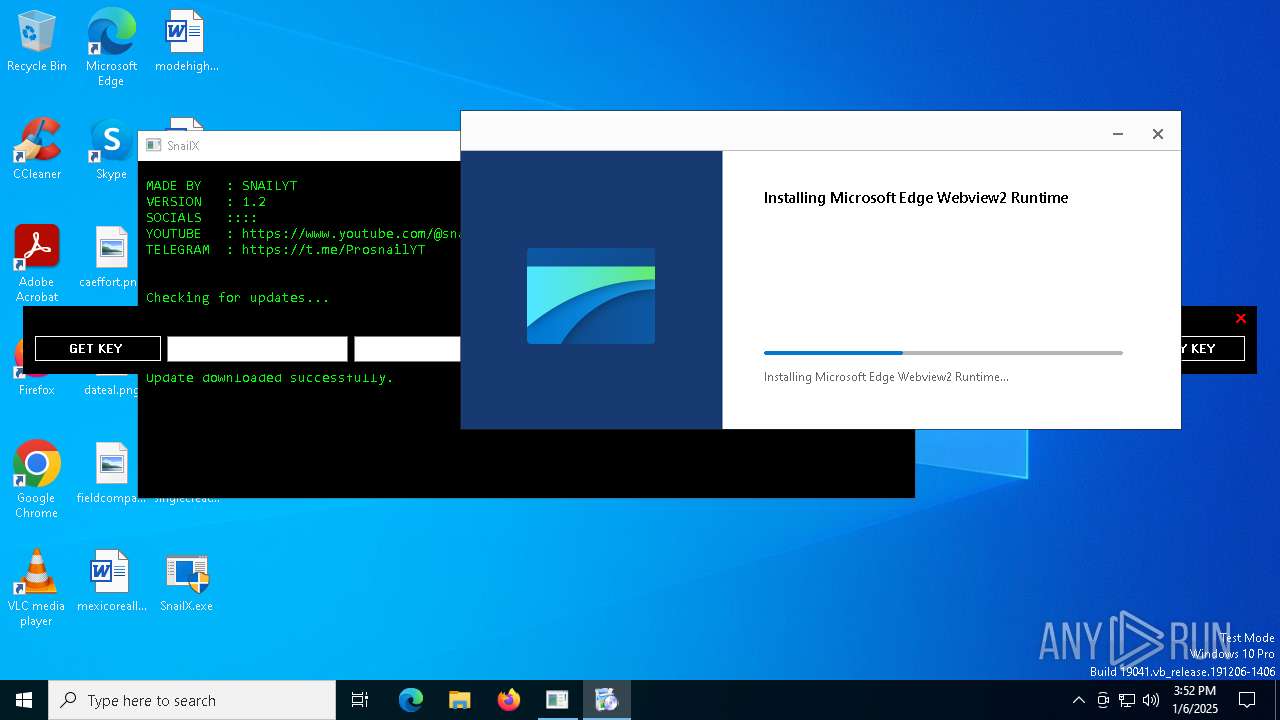
Task: Open Microsoft Edge desktop shortcut
Action: pyautogui.click(x=111, y=48)
